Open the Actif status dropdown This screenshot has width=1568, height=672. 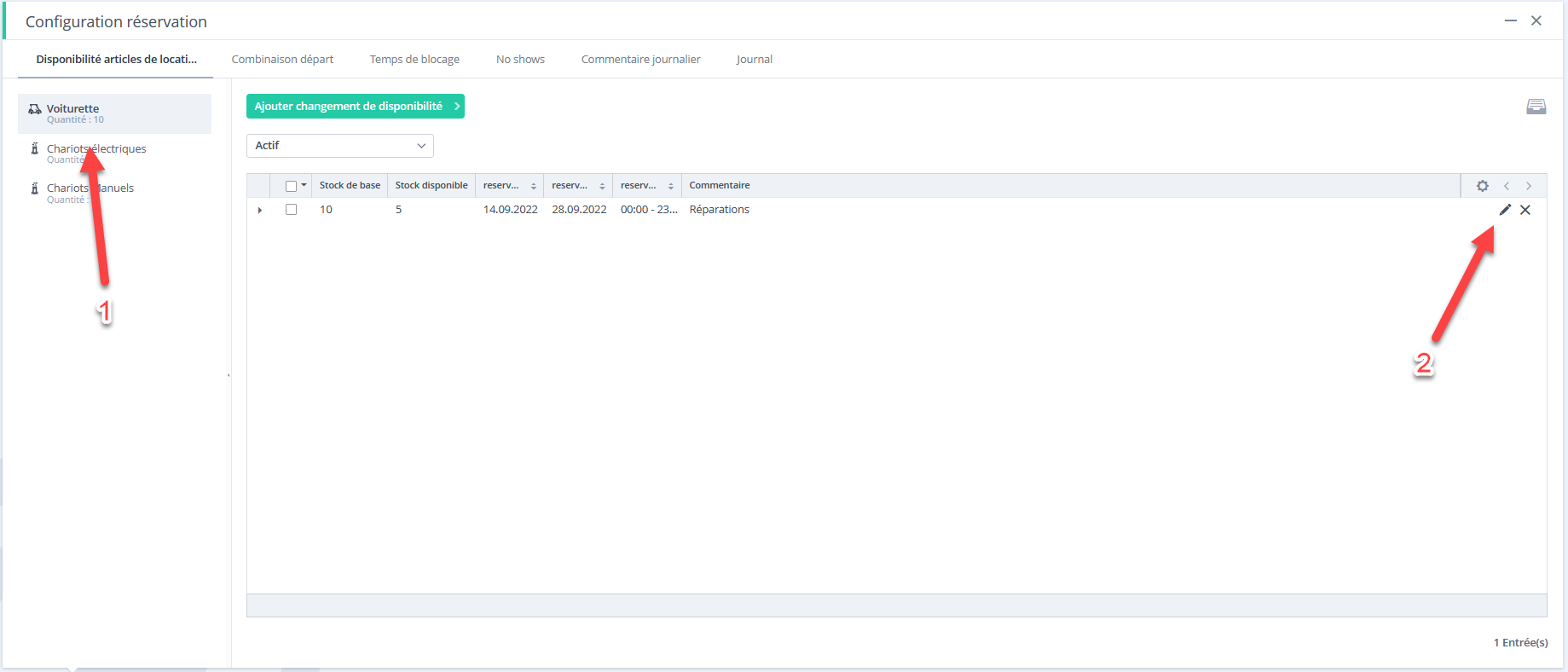coord(340,146)
